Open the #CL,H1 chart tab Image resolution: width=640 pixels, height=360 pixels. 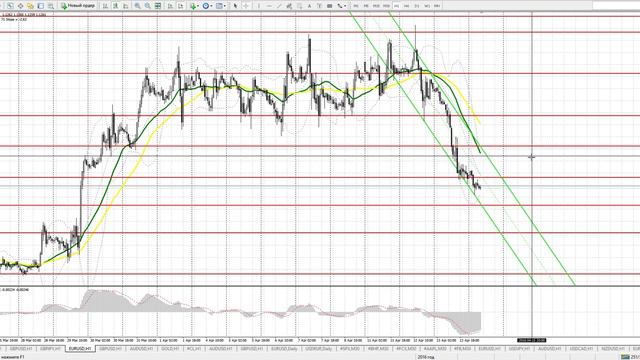[194, 349]
